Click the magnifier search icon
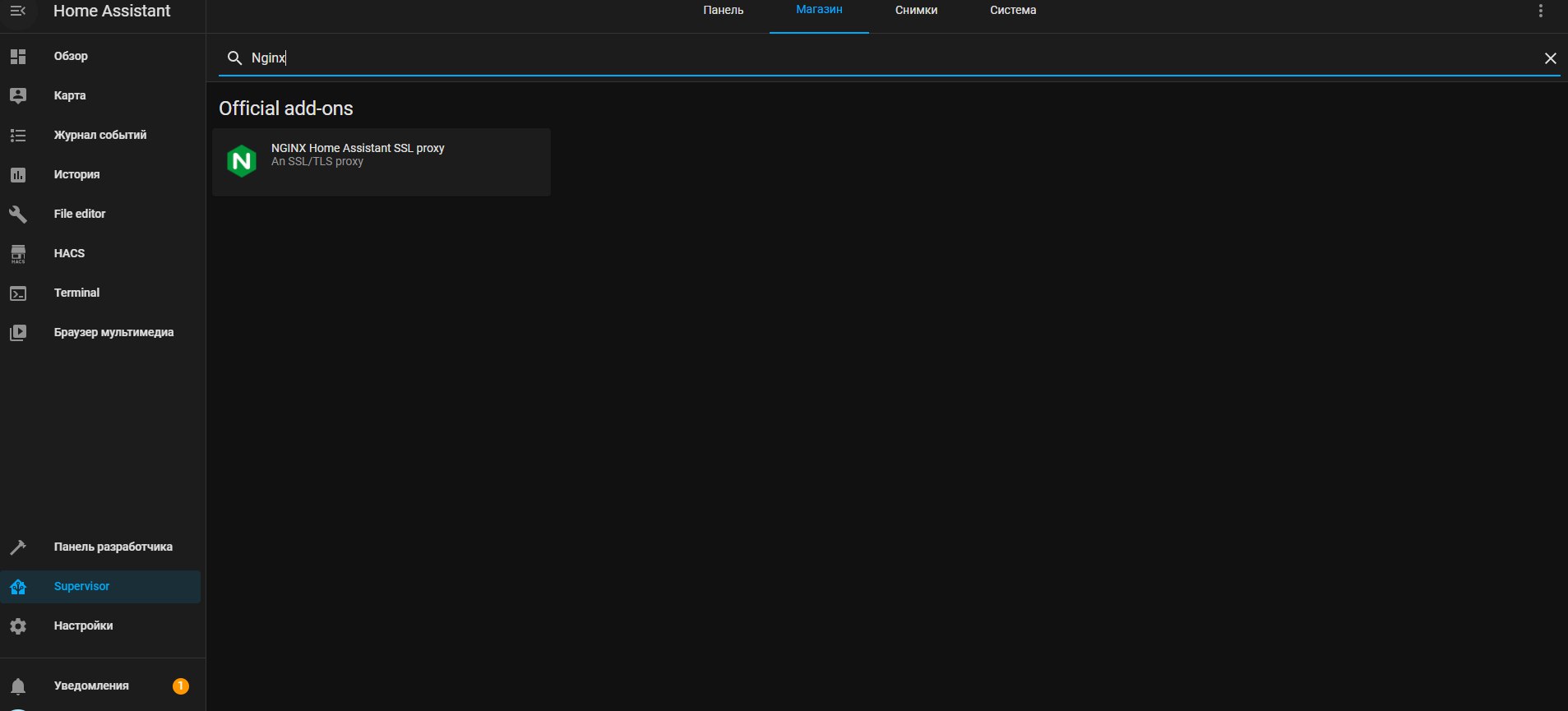This screenshot has width=1568, height=711. [x=234, y=58]
